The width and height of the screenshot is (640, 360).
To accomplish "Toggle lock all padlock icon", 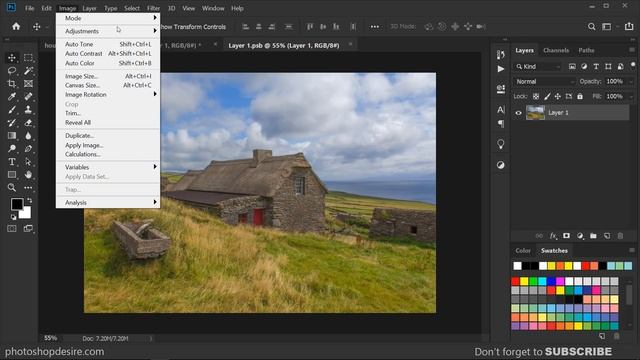I will pos(580,97).
